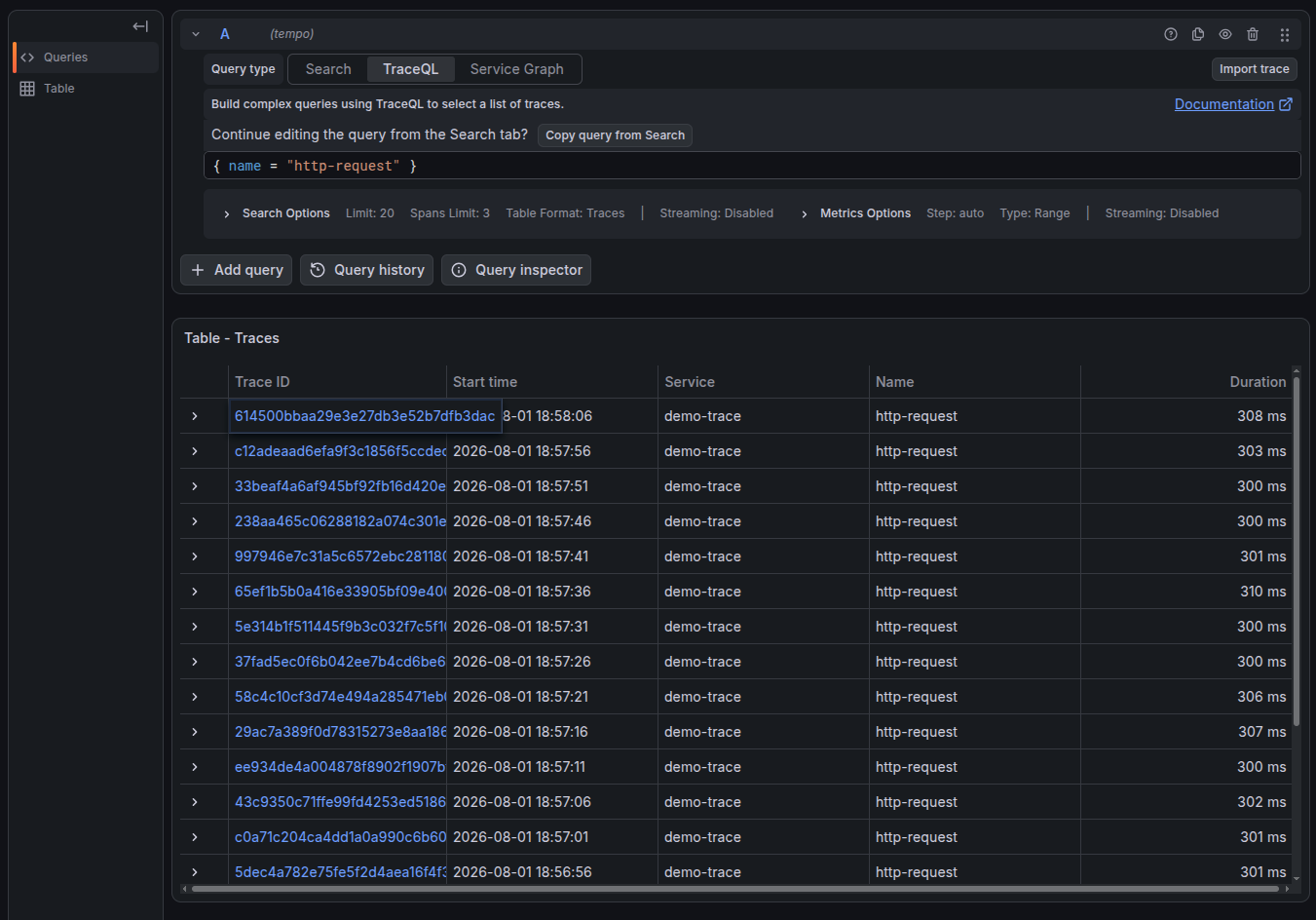Focus the TraceQL query editor field
1316x920 pixels.
(752, 166)
